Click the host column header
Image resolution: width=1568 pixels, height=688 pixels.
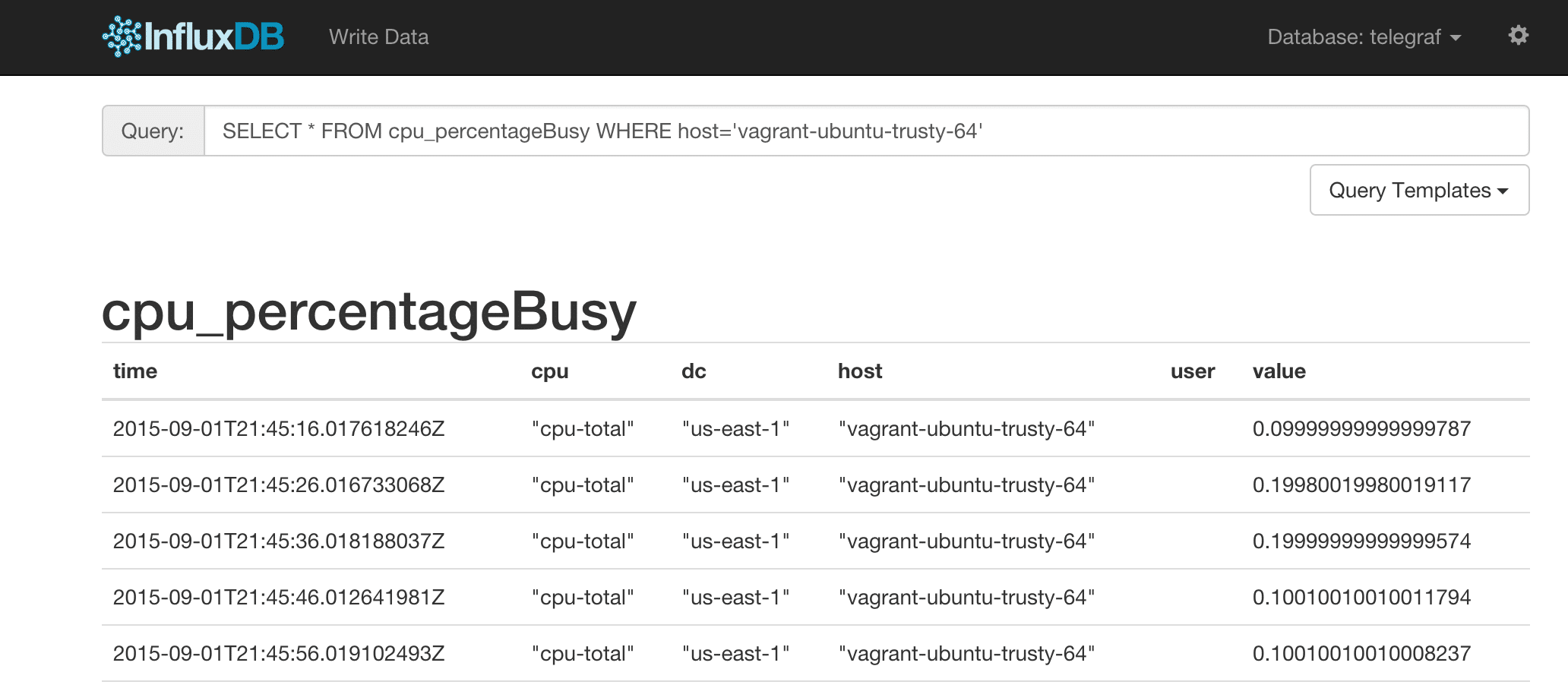click(x=859, y=371)
